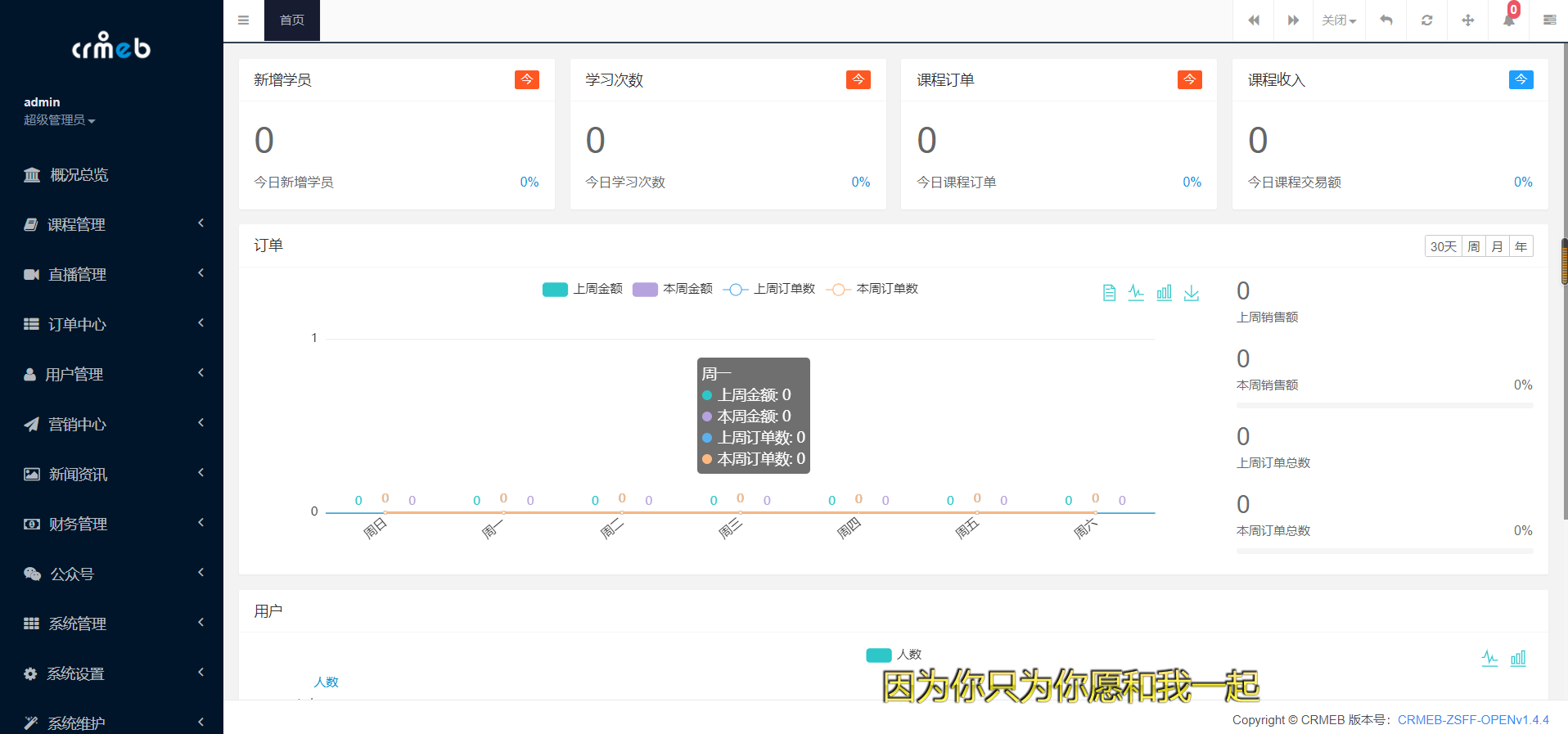
Task: Click the 年 range button
Action: [1521, 246]
